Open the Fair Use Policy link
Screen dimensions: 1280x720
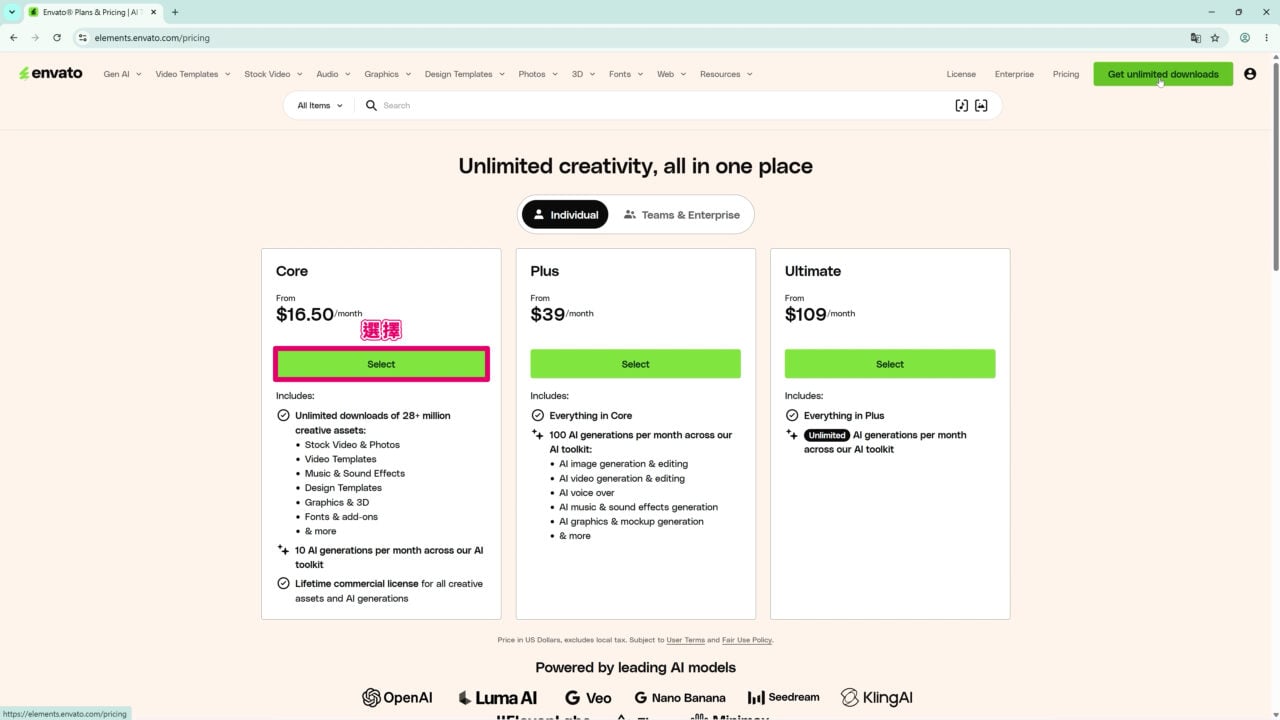point(746,640)
